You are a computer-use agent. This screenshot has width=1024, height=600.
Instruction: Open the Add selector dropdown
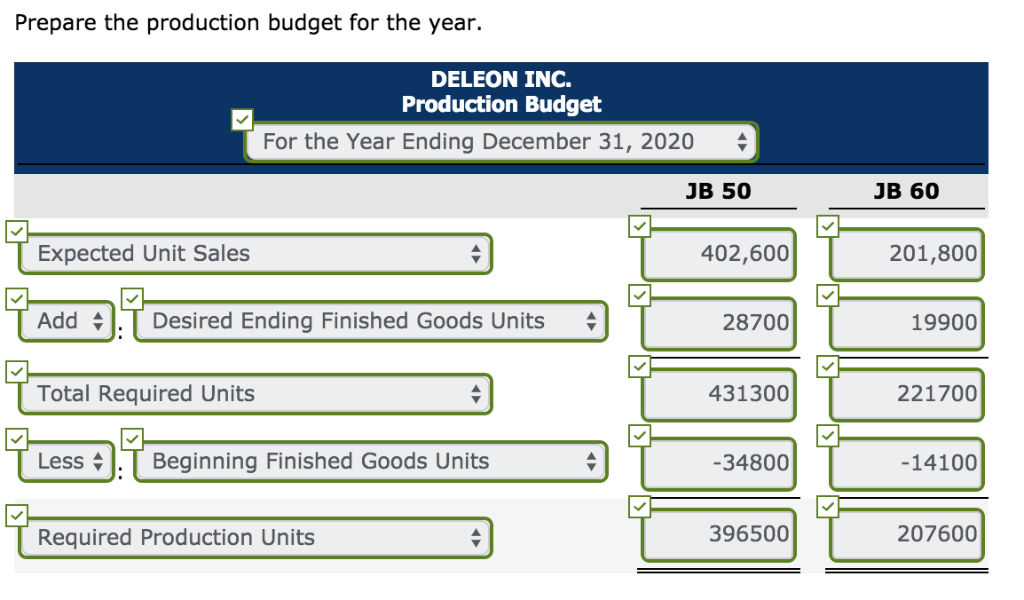(x=65, y=321)
